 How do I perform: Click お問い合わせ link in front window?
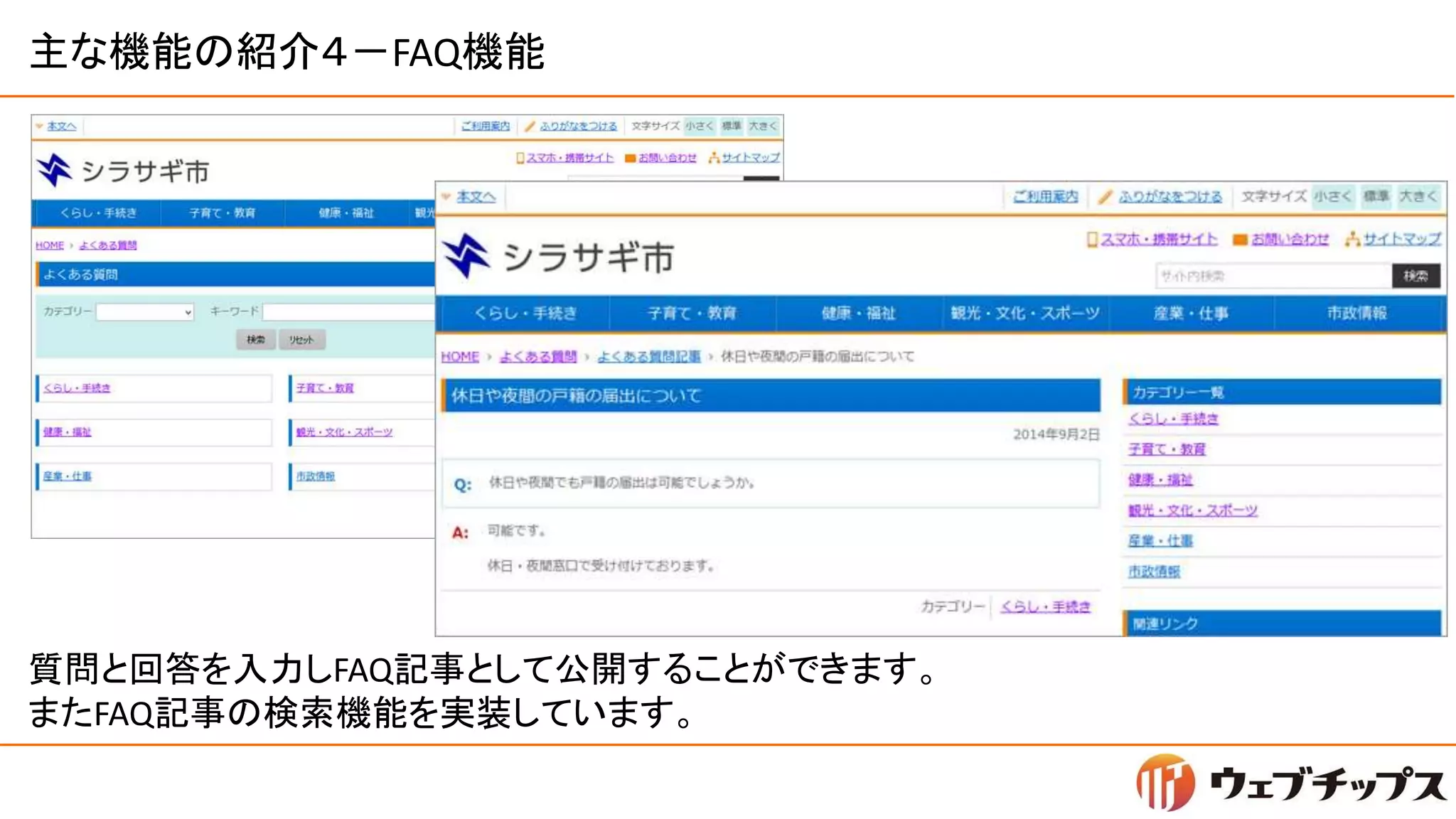tap(1290, 240)
